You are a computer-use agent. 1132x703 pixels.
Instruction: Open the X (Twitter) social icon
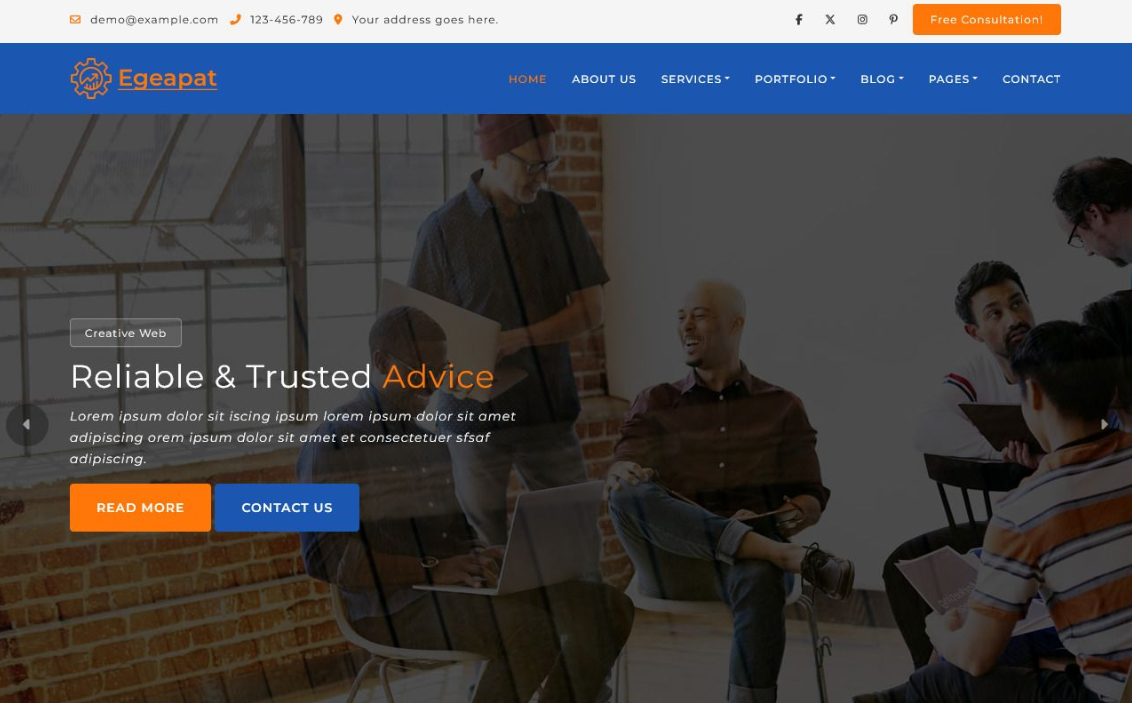(830, 19)
